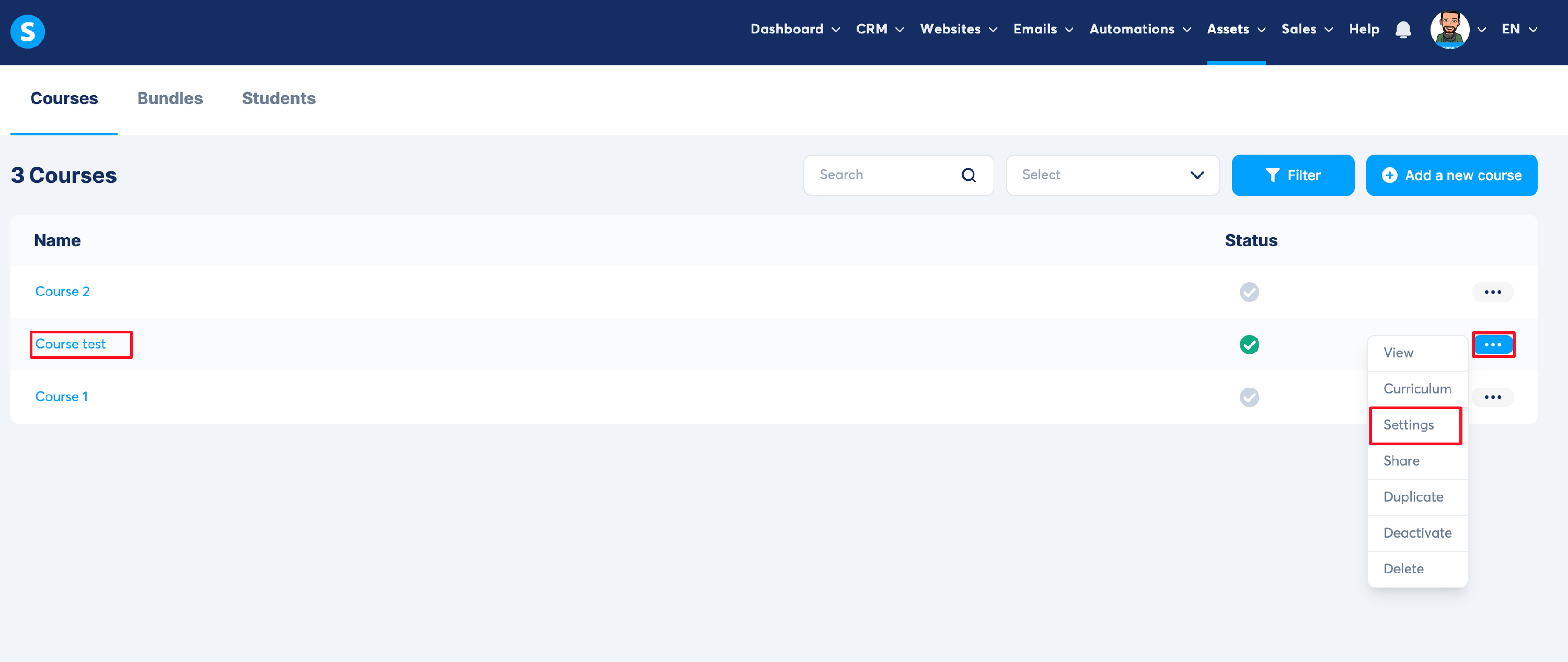
Task: Open three-dots menu for Course 2
Action: tap(1492, 292)
